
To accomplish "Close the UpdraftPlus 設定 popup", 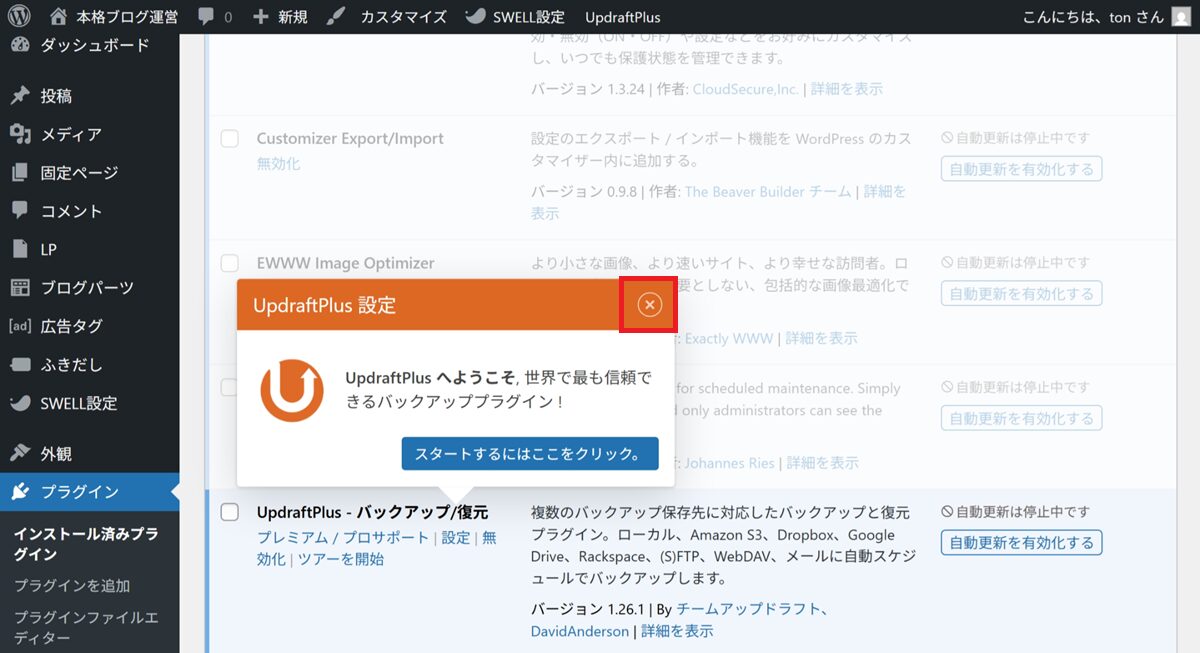I will (650, 305).
